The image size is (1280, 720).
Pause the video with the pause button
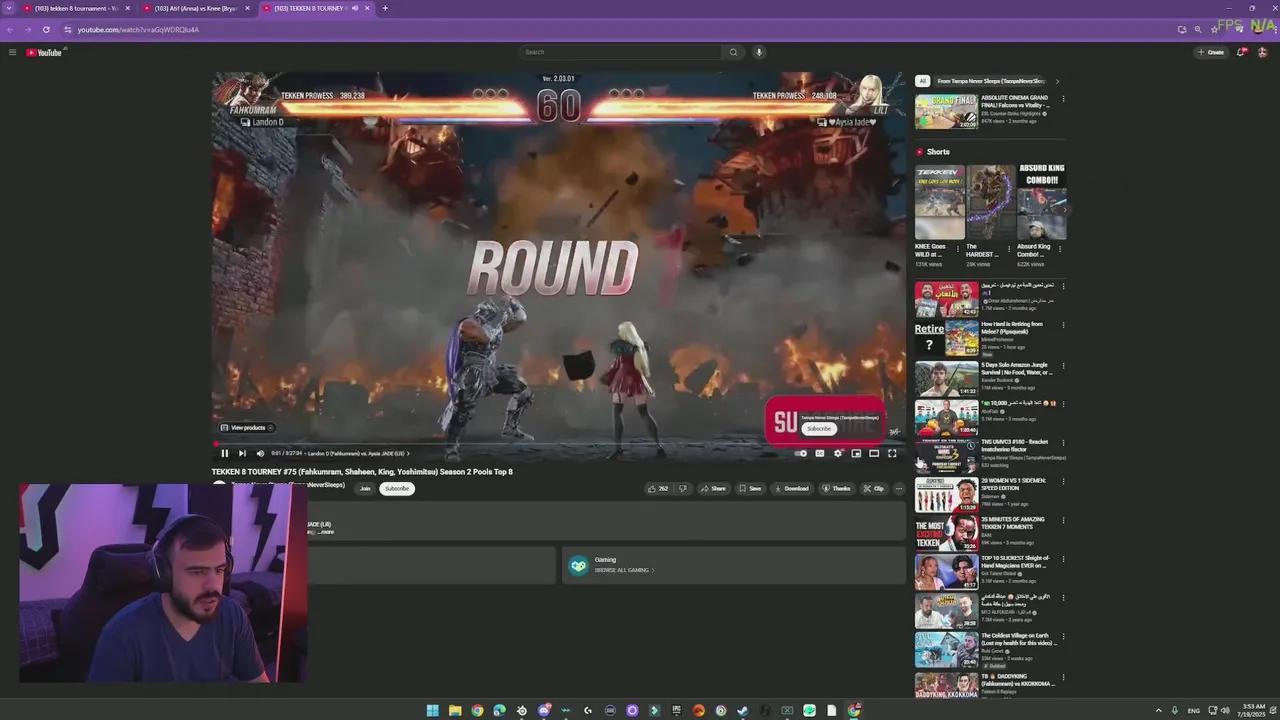225,453
